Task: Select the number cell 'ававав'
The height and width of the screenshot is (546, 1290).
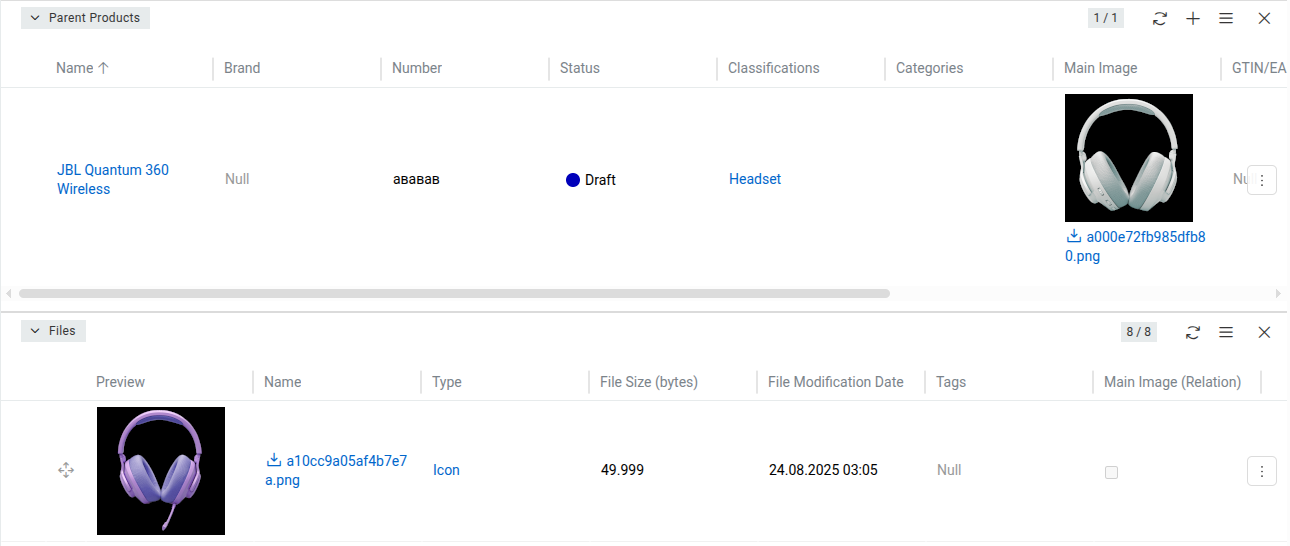Action: tap(416, 180)
